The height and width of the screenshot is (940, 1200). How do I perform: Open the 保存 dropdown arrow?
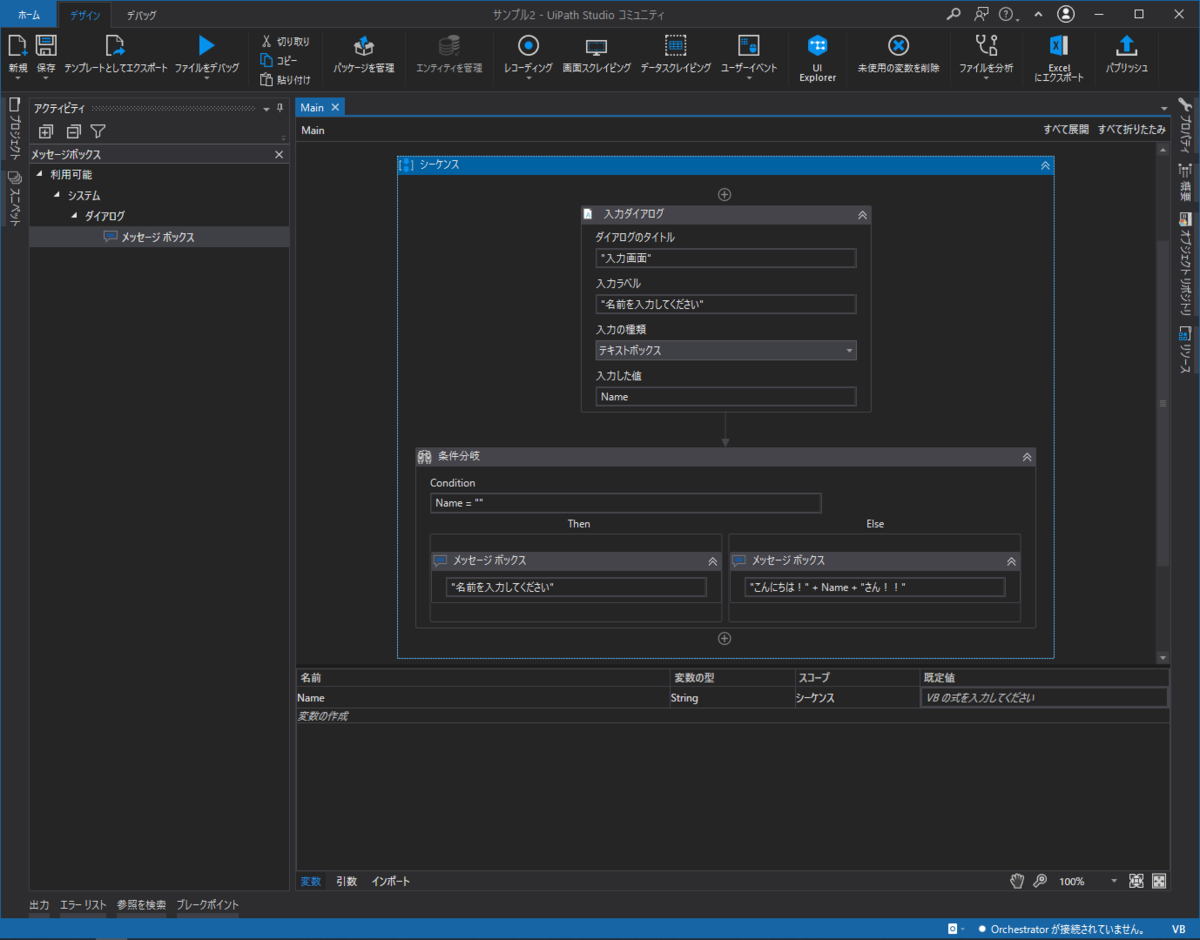(46, 78)
